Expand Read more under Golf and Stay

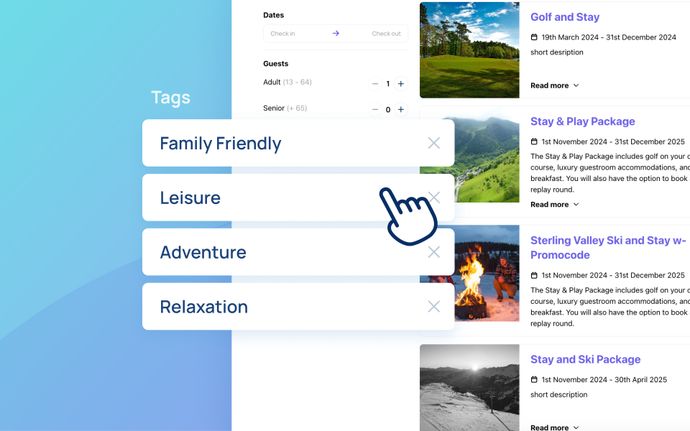(554, 85)
